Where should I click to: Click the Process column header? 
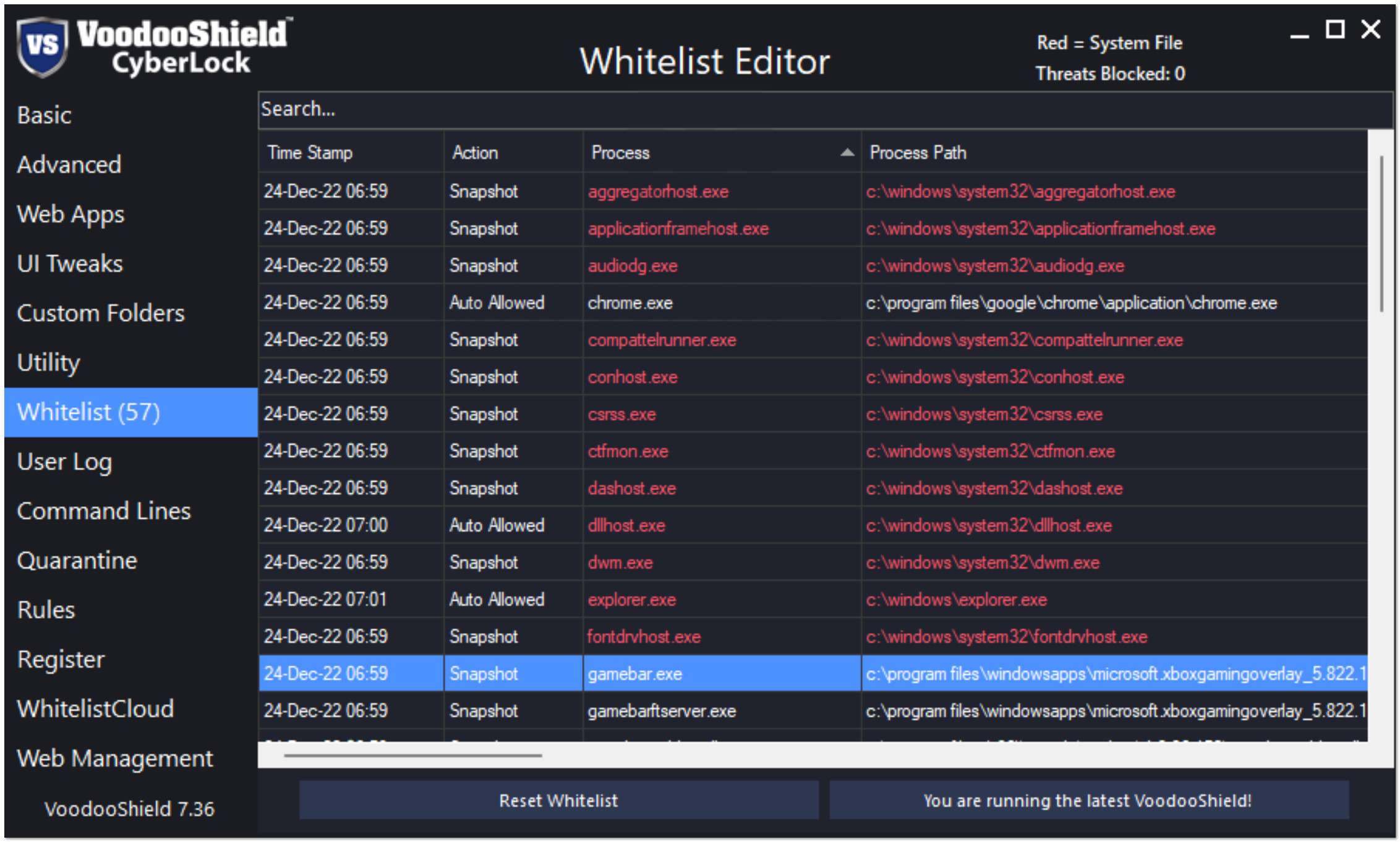pos(722,153)
